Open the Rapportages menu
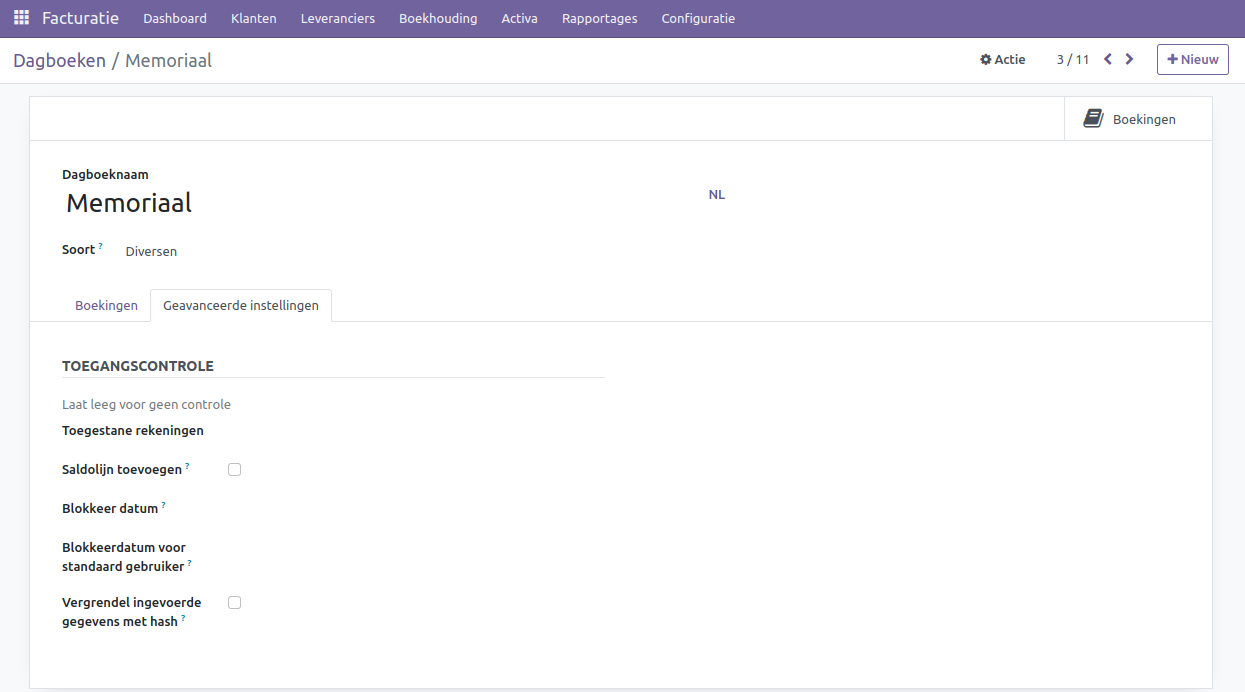The width and height of the screenshot is (1245, 692). click(599, 18)
